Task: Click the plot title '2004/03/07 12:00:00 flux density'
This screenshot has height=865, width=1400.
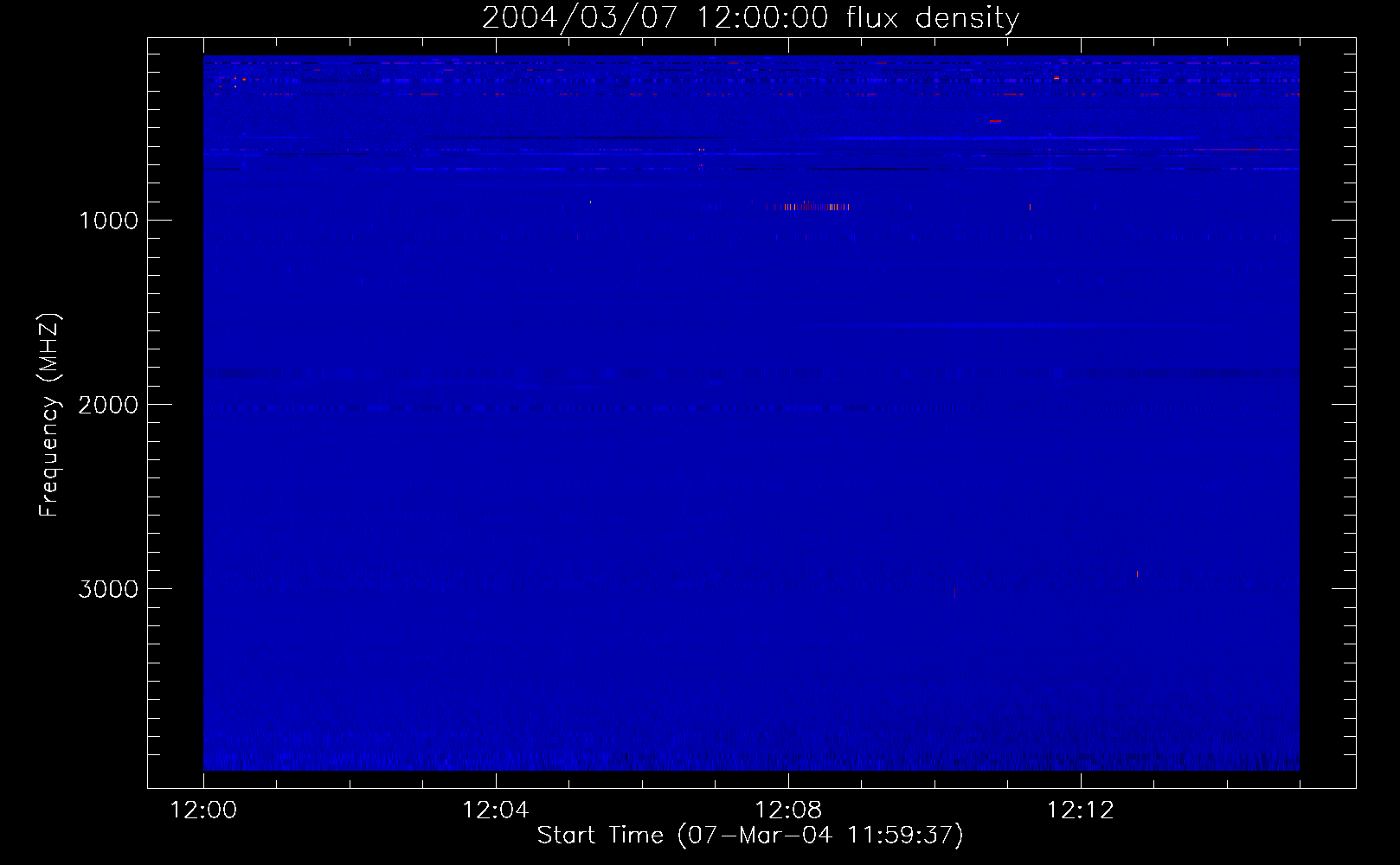Action: pyautogui.click(x=750, y=18)
